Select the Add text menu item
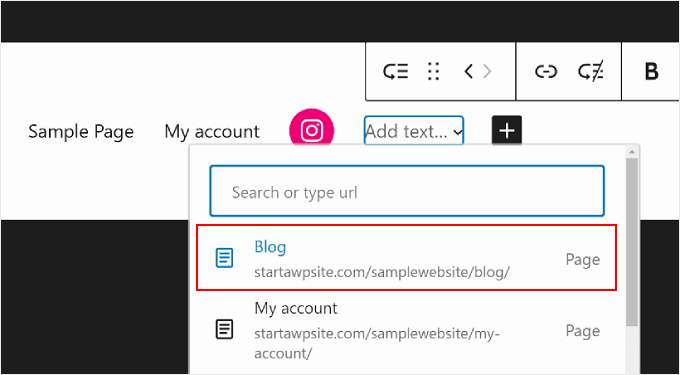680x375 pixels. pyautogui.click(x=414, y=130)
